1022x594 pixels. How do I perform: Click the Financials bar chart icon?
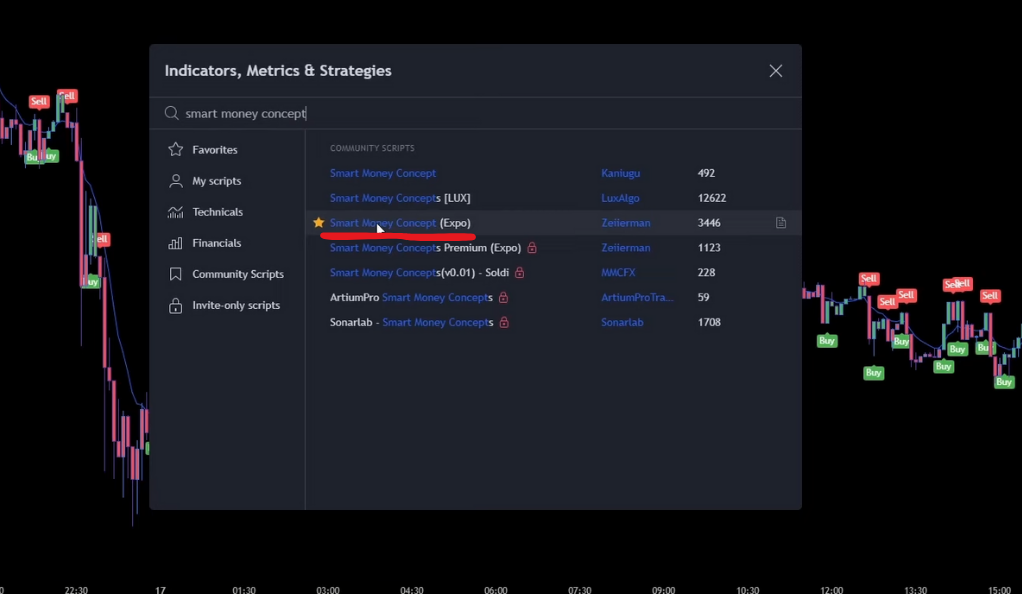[175, 243]
